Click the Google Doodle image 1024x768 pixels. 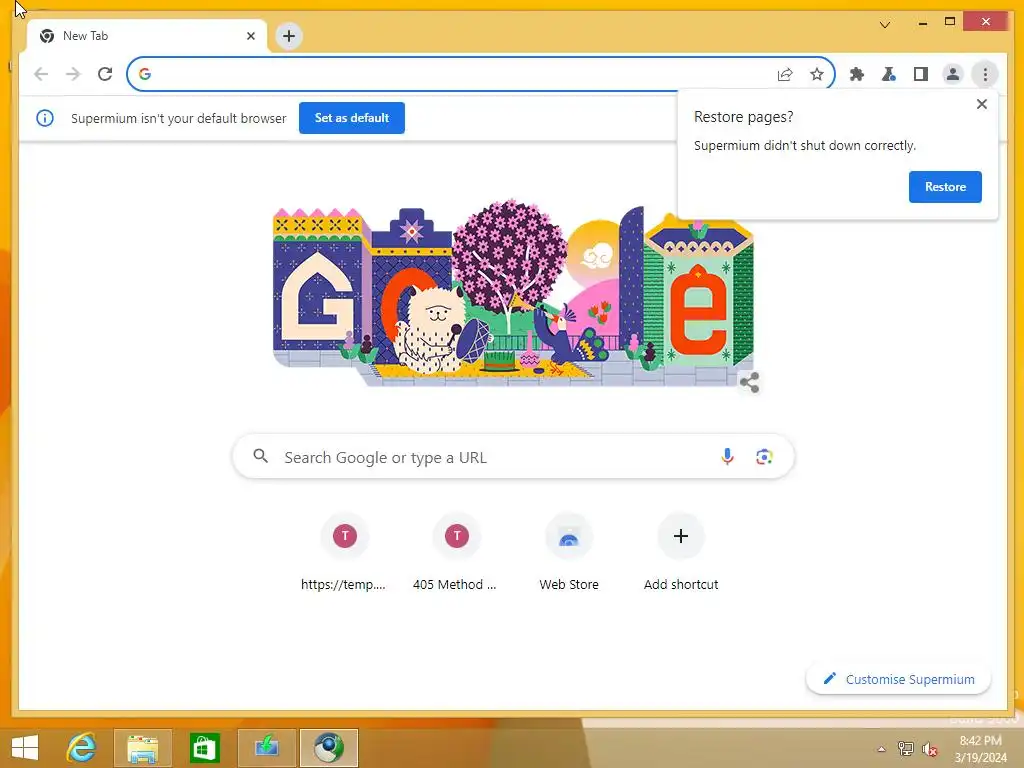pos(513,295)
